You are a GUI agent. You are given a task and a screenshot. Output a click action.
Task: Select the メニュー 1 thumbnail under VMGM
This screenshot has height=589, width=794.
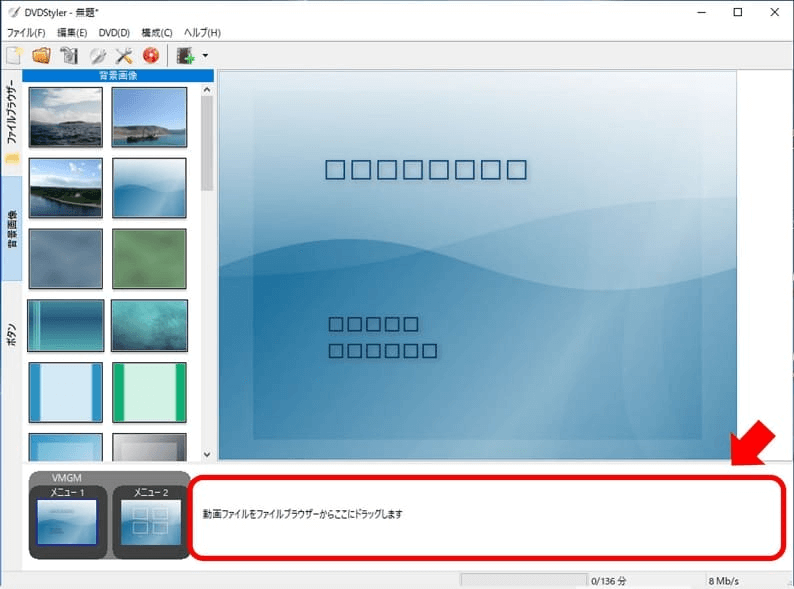pyautogui.click(x=66, y=522)
